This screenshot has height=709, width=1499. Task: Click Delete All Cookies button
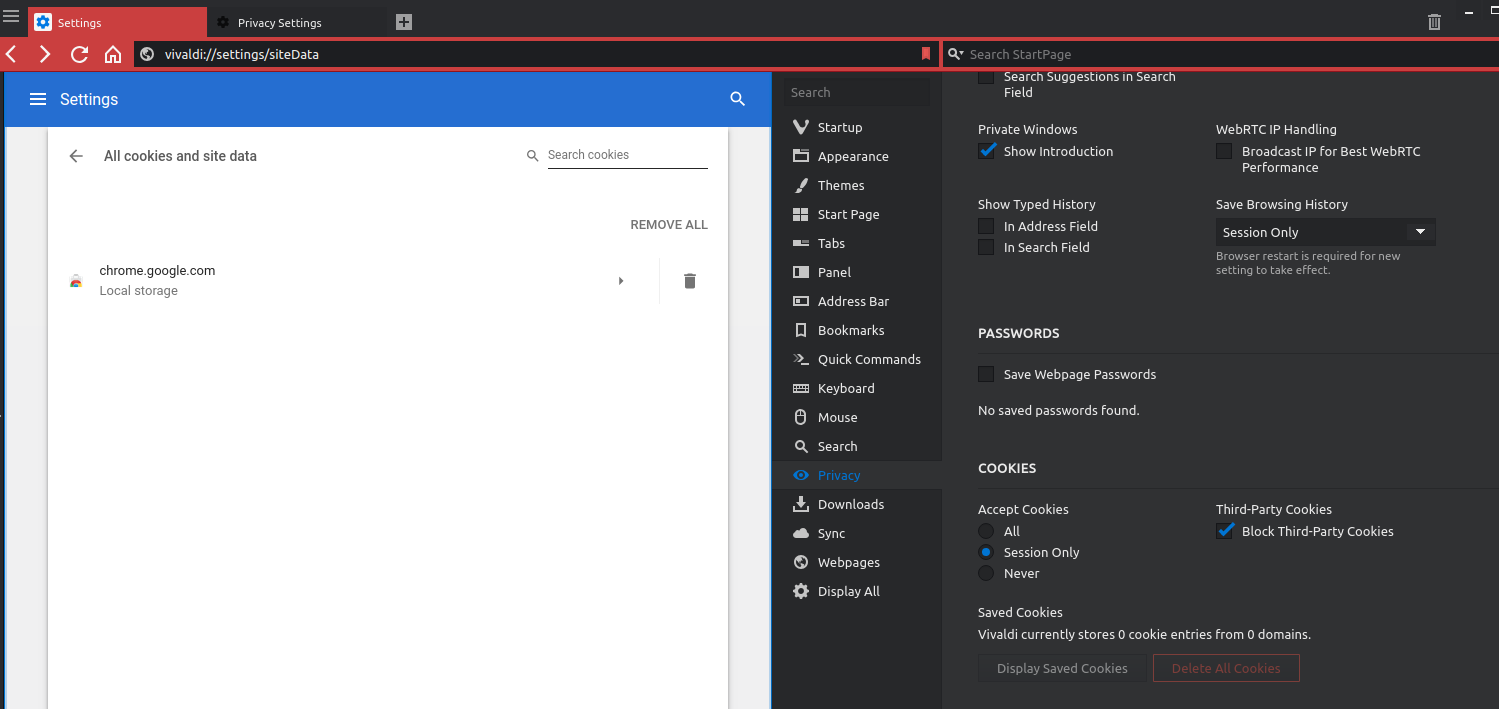(x=1226, y=668)
